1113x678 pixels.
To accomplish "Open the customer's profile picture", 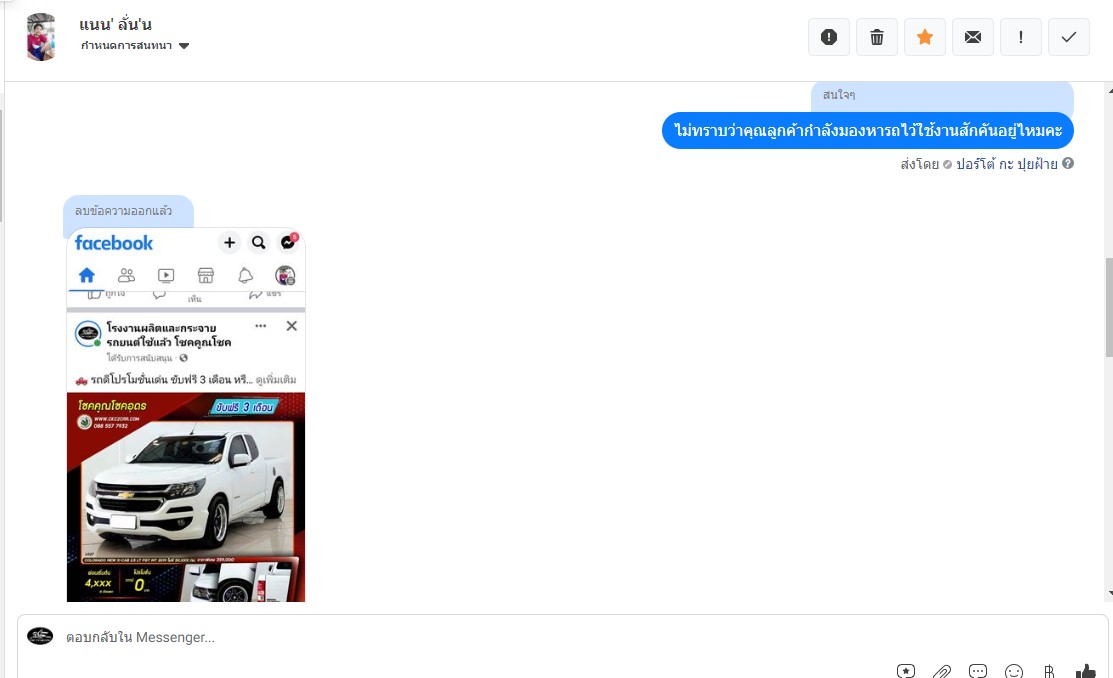I will tap(41, 37).
